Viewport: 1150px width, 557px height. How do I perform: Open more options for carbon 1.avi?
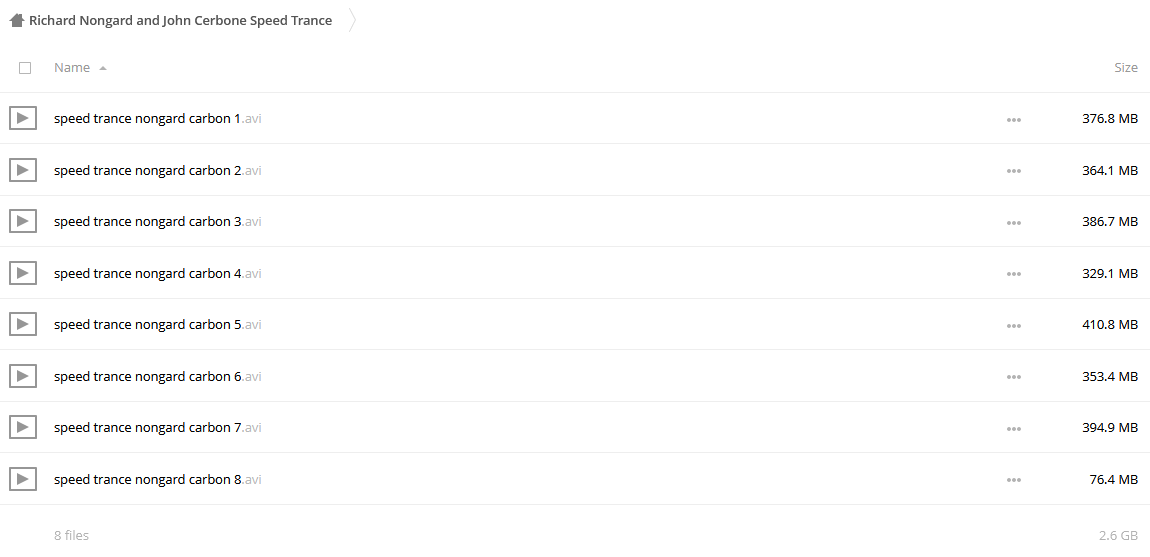pyautogui.click(x=1014, y=120)
